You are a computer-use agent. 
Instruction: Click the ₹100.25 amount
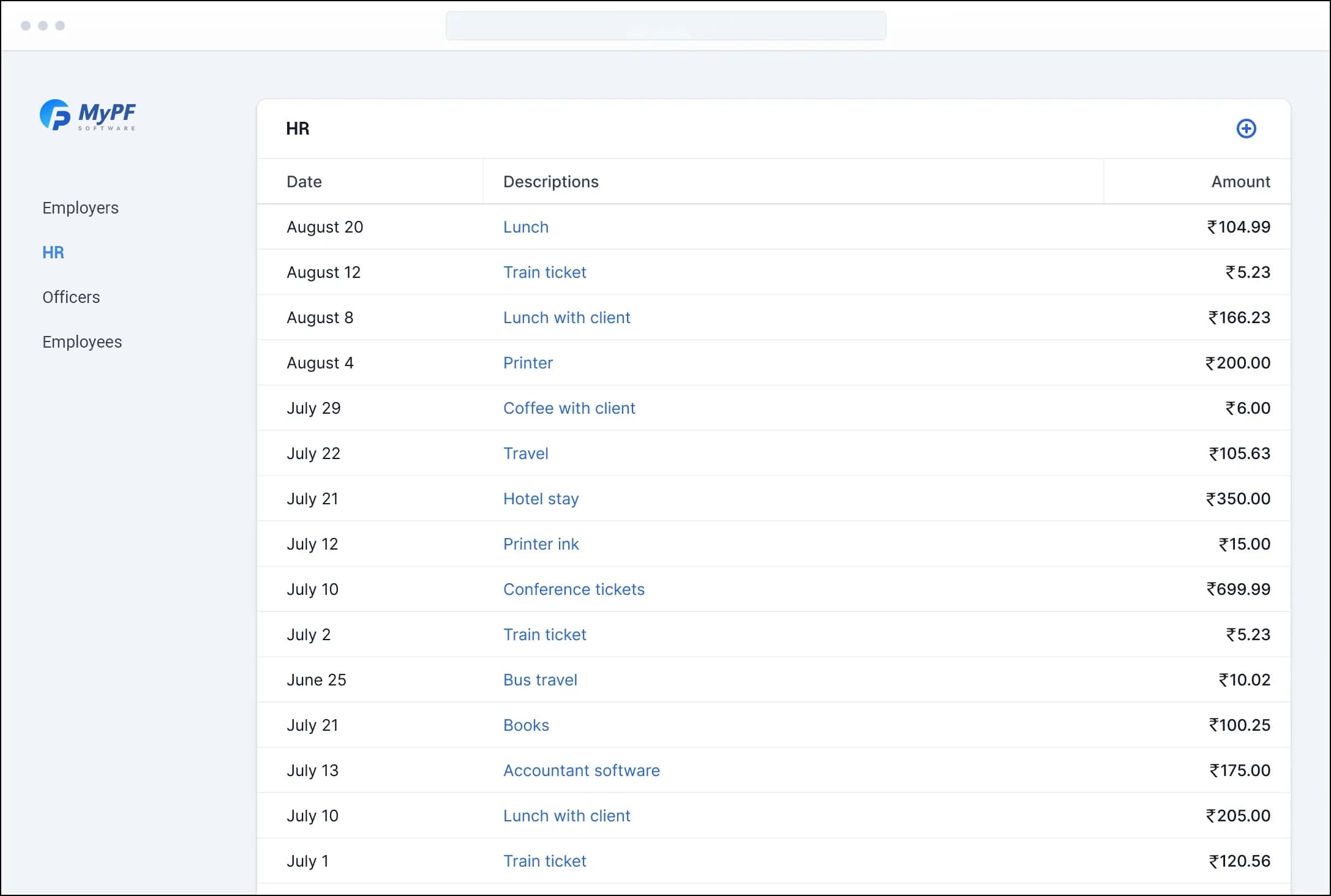coord(1240,725)
